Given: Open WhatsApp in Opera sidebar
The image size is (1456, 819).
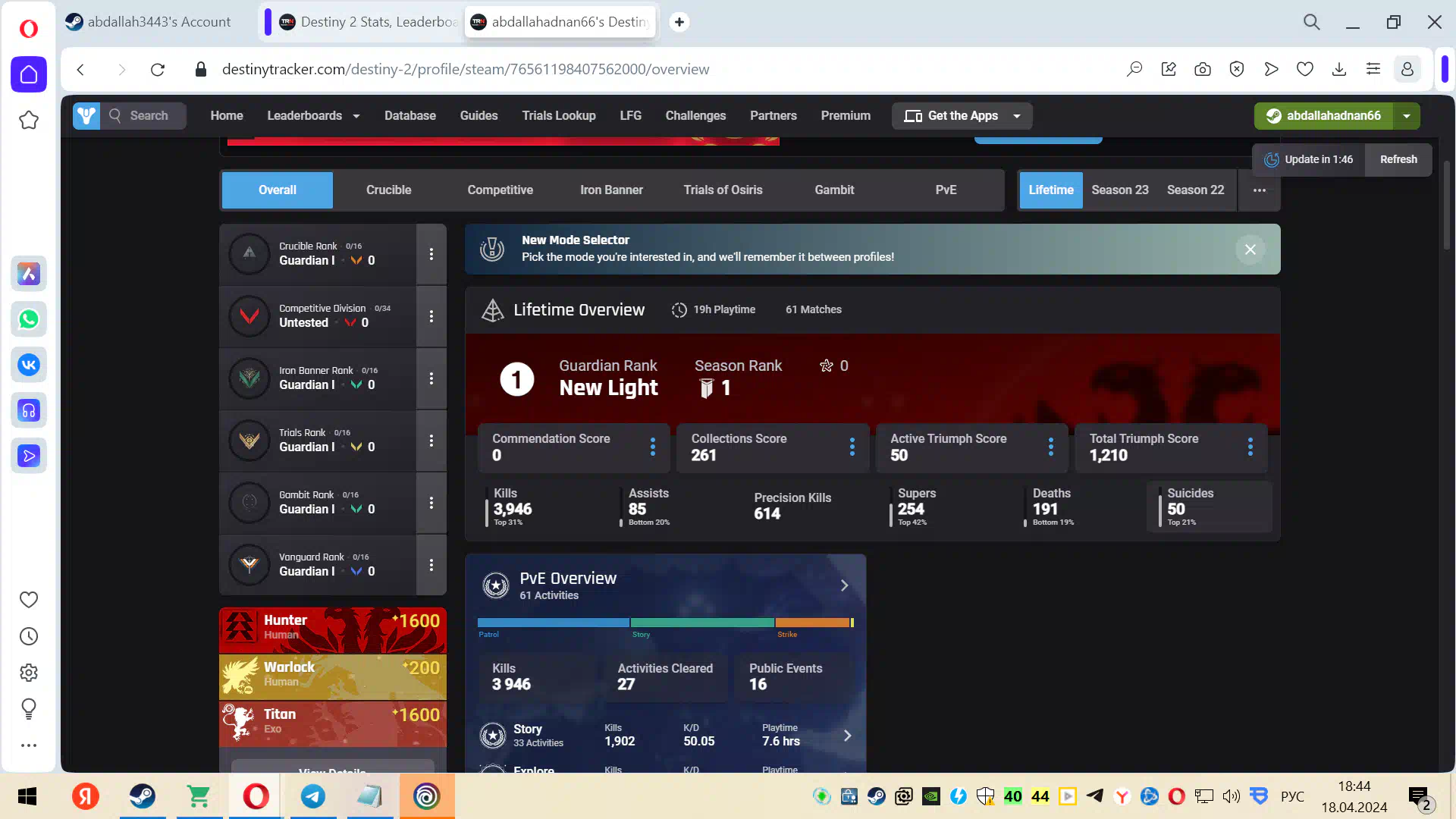Looking at the screenshot, I should [29, 319].
